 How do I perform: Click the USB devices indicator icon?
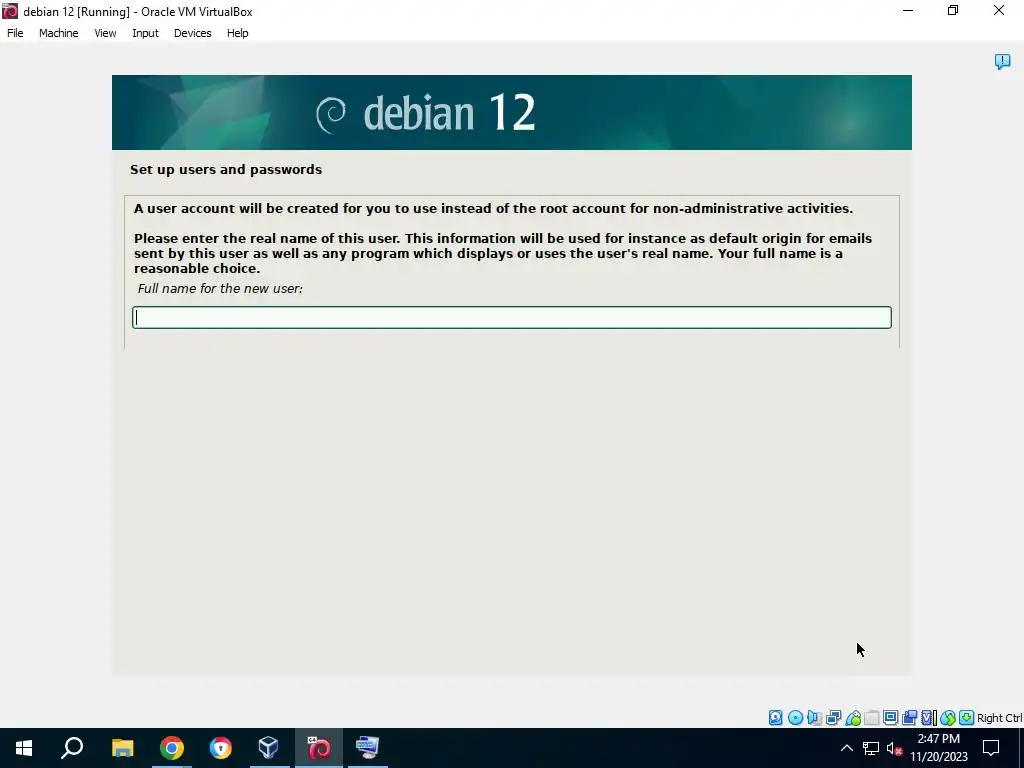pyautogui.click(x=852, y=718)
